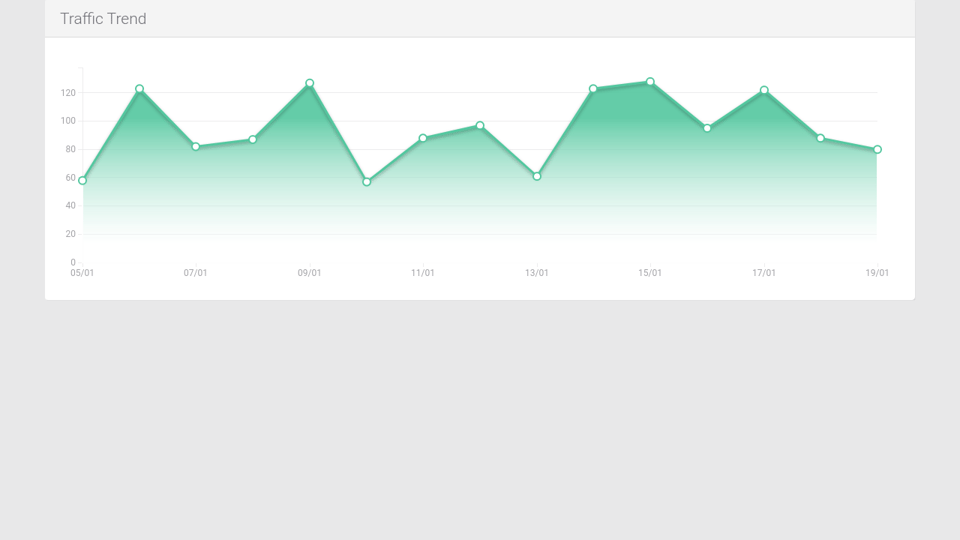Select the 17/01 data point marker
The width and height of the screenshot is (960, 540).
coord(764,90)
